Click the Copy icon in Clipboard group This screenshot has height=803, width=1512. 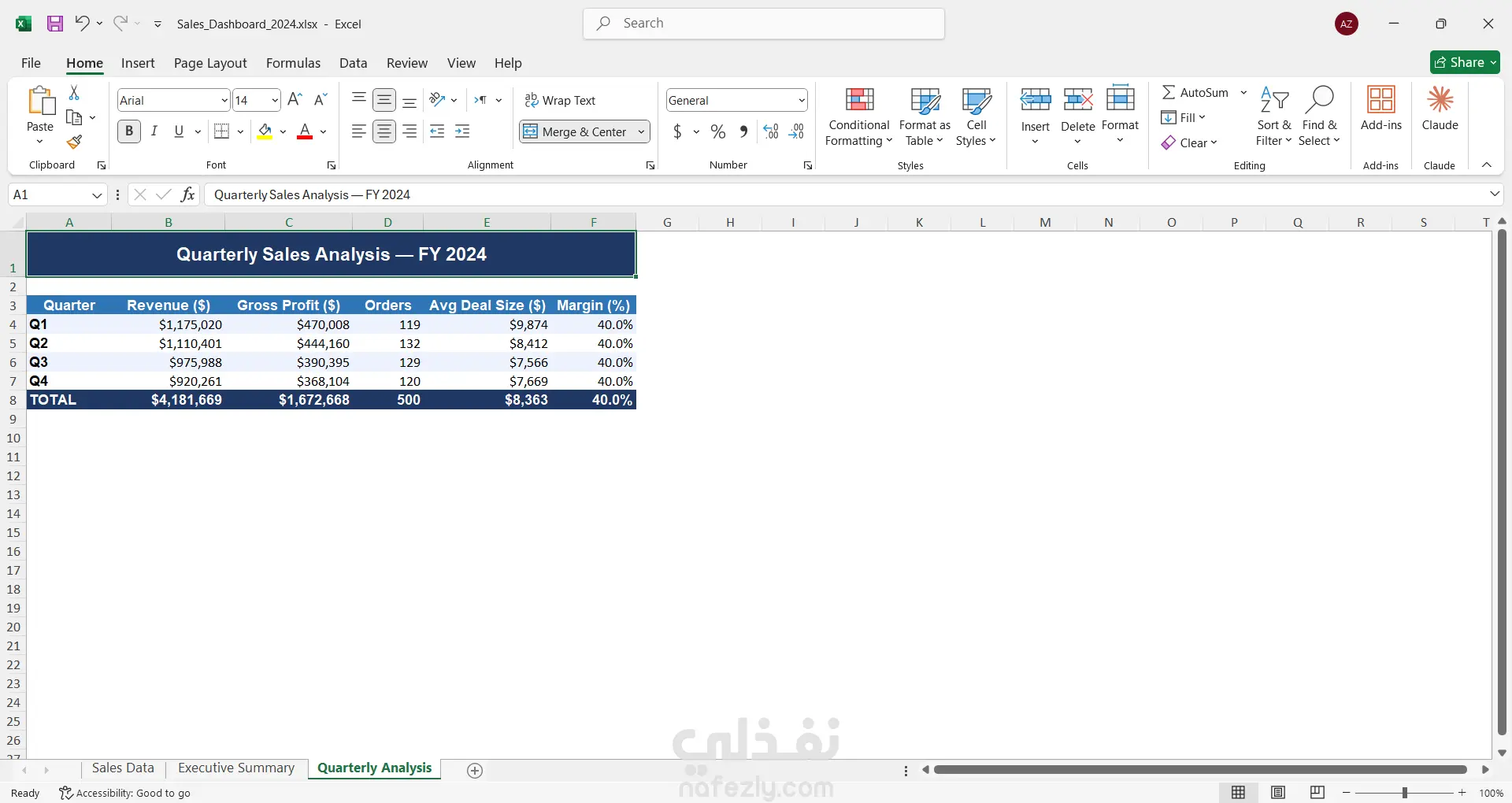click(x=74, y=117)
